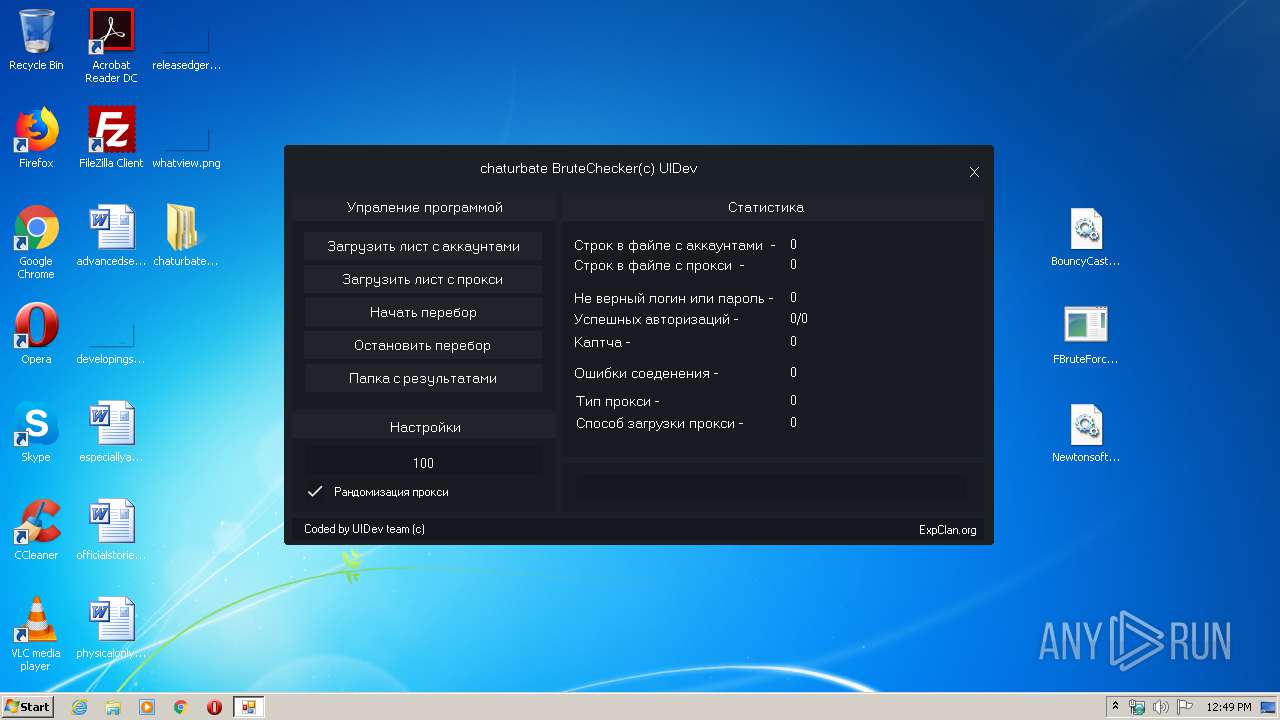Screen dimensions: 1280x720
Task: Open Chrome from the taskbar
Action: point(181,707)
